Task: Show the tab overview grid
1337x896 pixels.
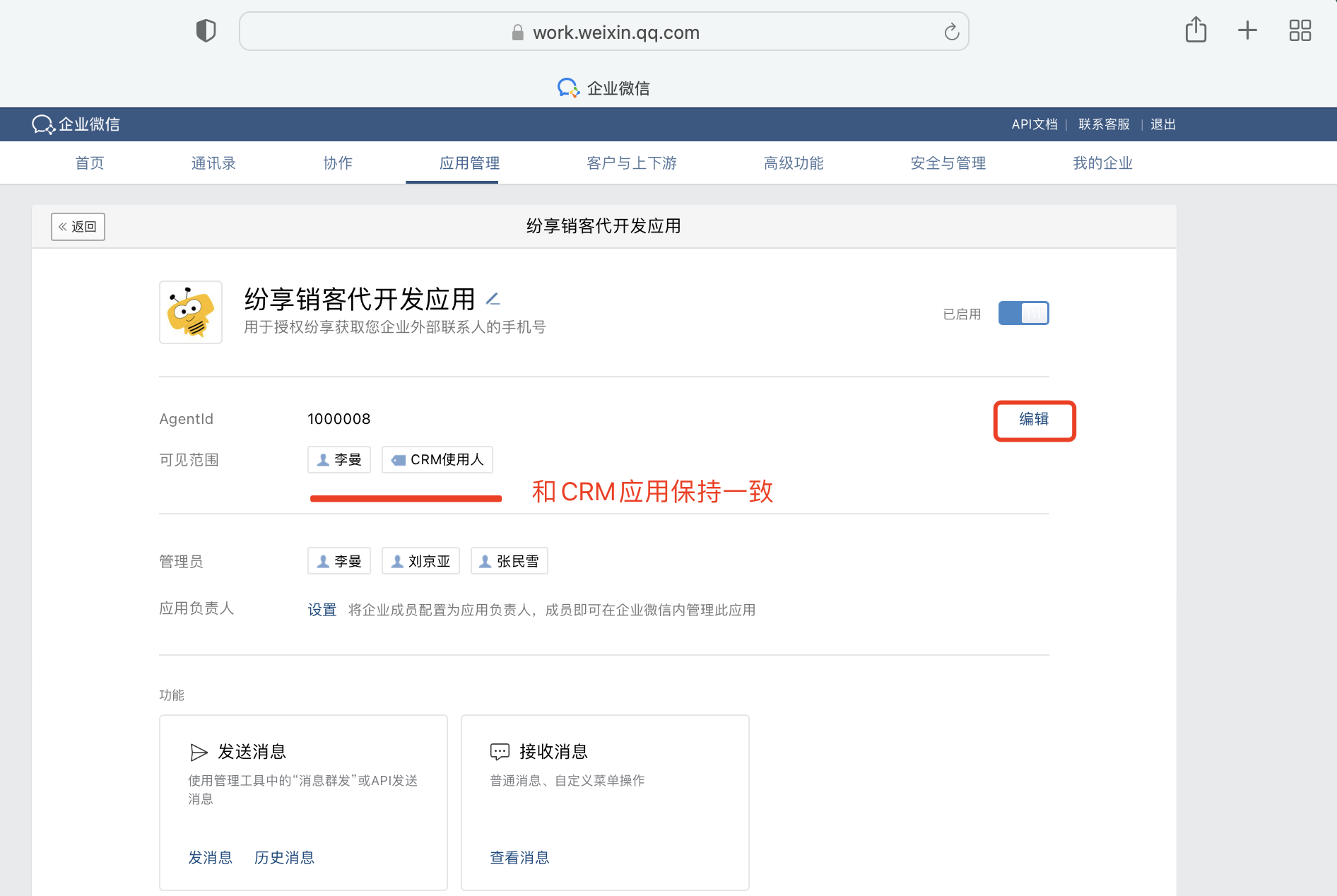Action: coord(1300,30)
